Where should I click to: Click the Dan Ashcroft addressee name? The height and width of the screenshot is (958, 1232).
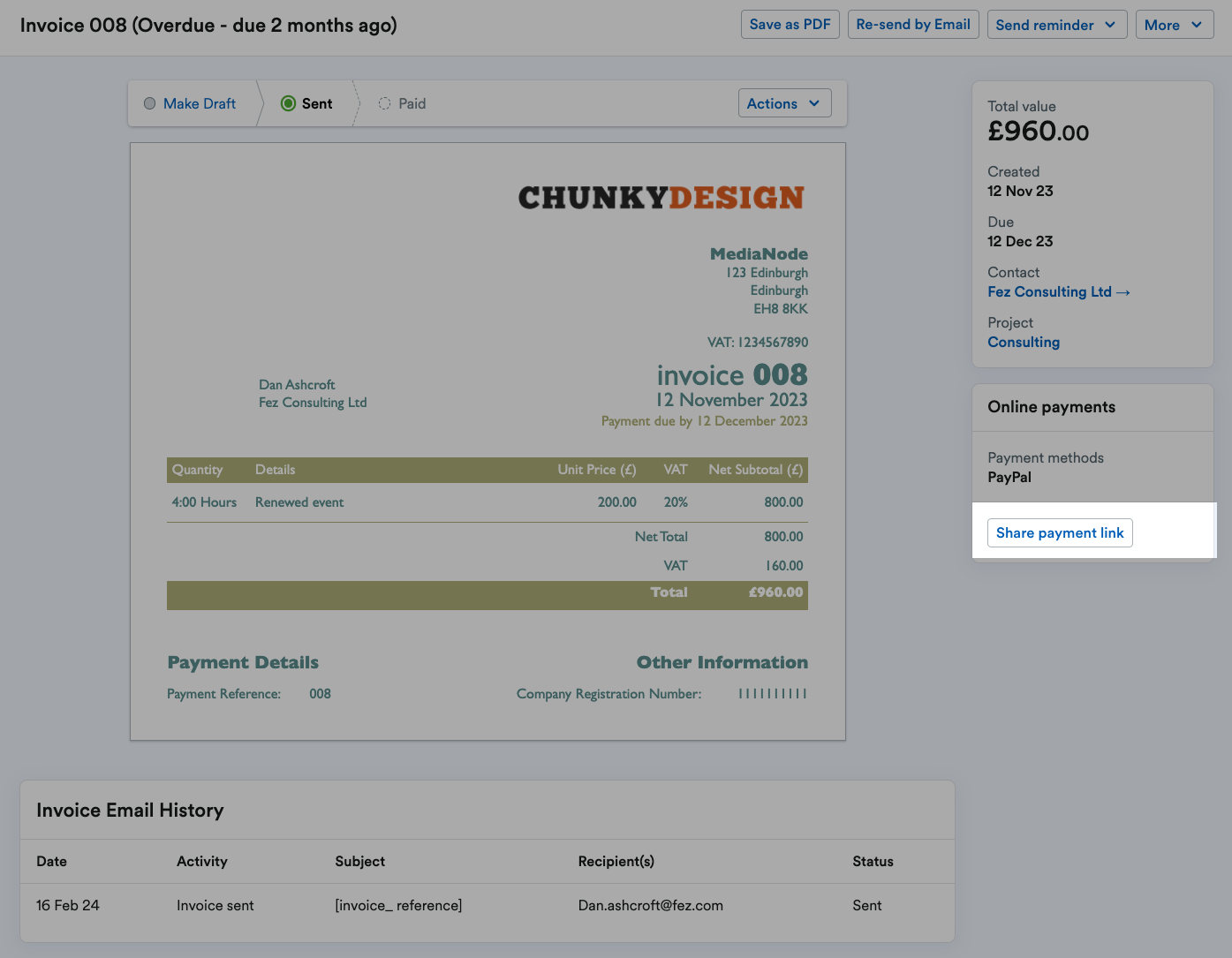(x=297, y=385)
